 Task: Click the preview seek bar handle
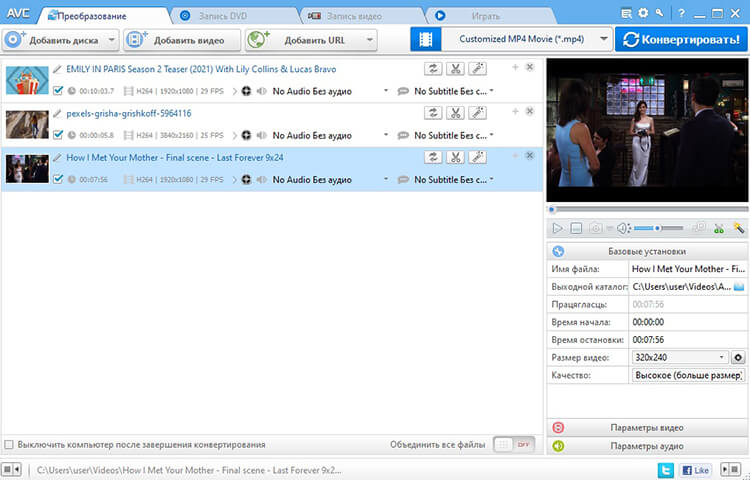[552, 209]
